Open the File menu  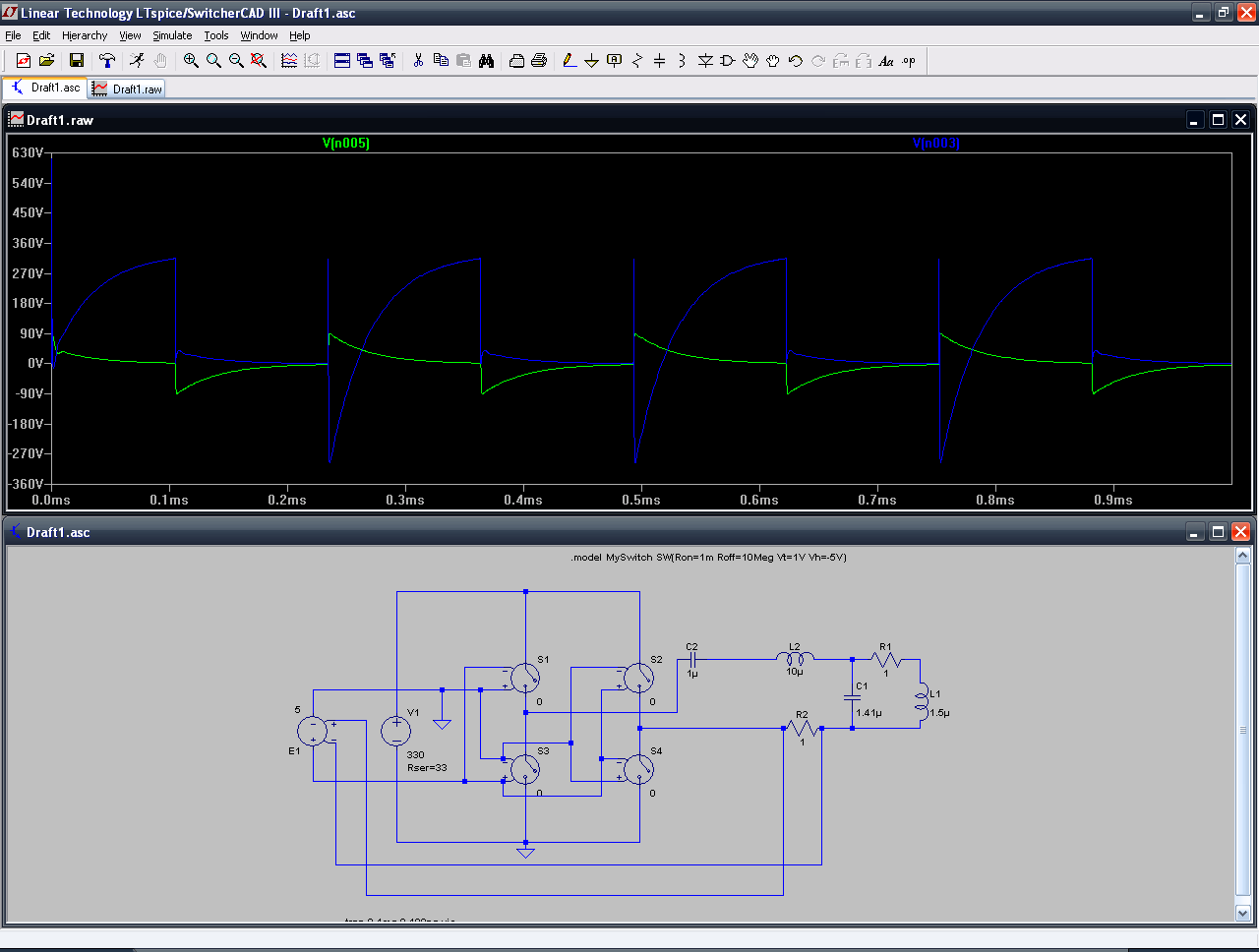(x=13, y=35)
